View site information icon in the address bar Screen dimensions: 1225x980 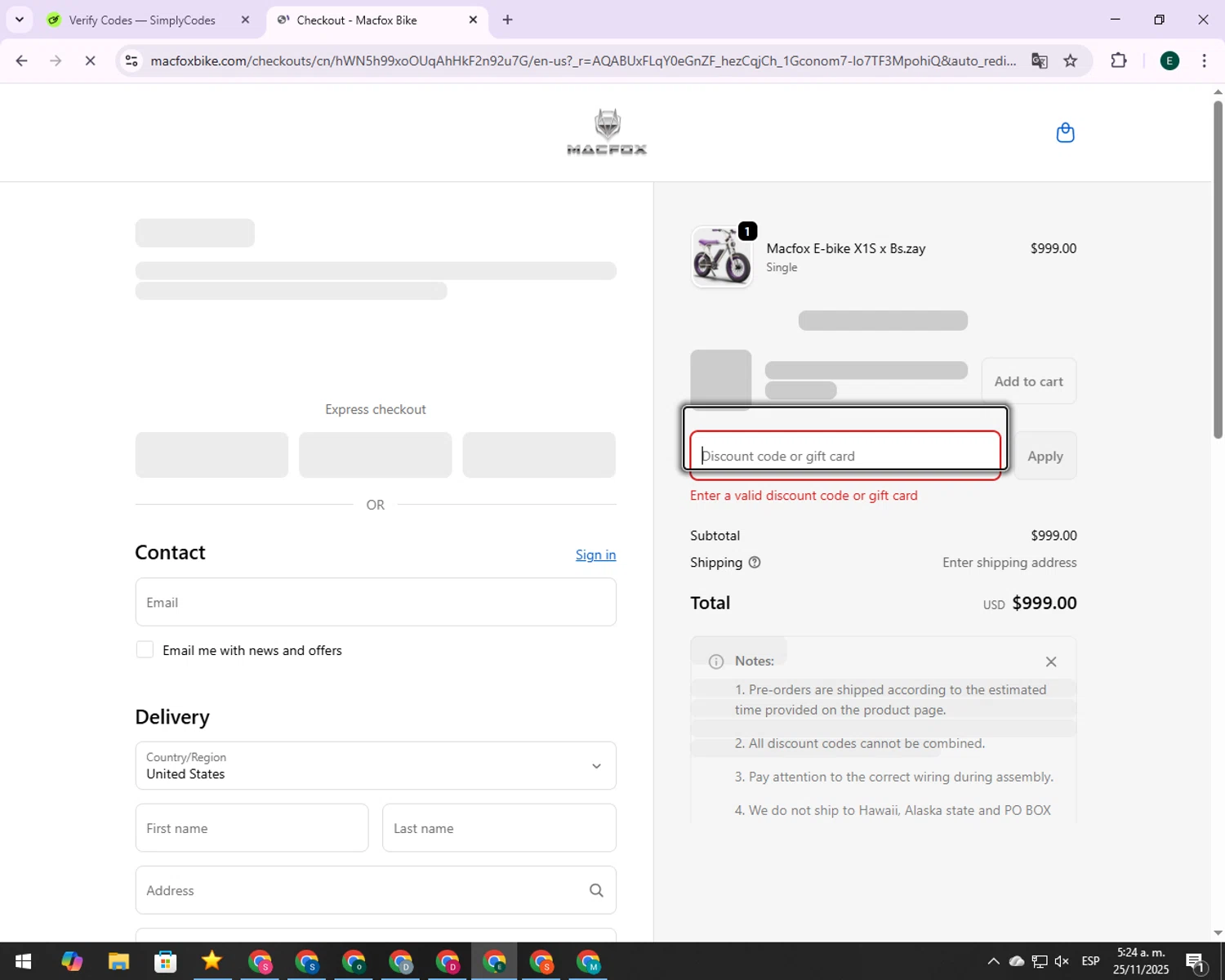pyautogui.click(x=131, y=60)
